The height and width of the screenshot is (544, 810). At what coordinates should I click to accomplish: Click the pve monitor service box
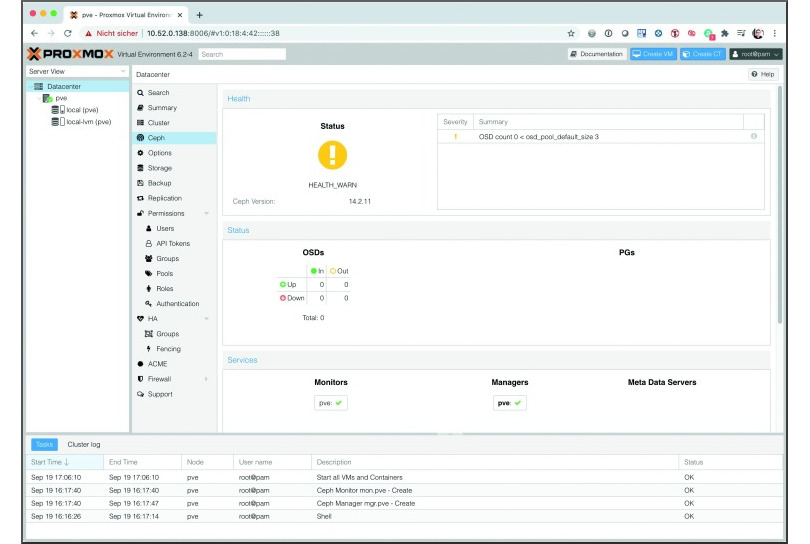(x=331, y=403)
